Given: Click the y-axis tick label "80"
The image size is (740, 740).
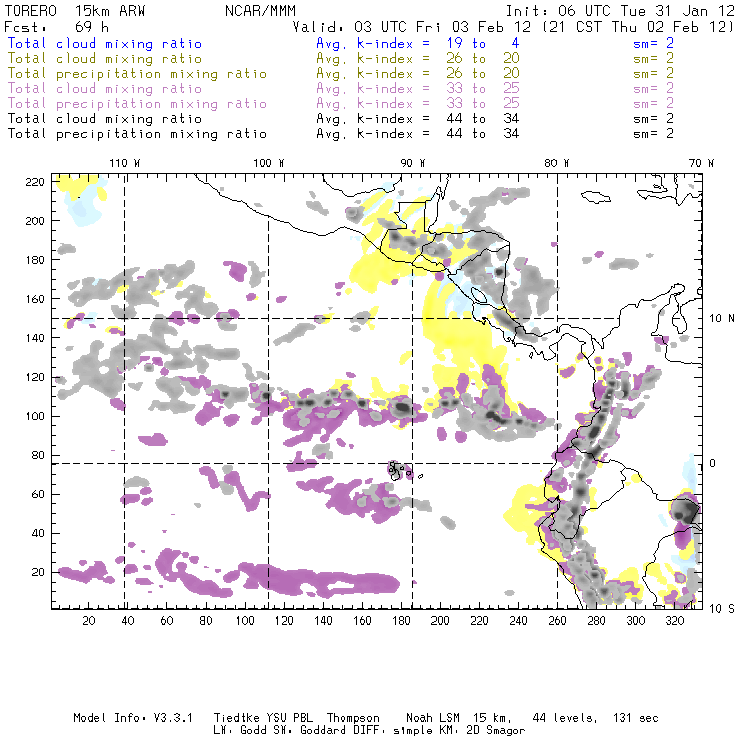Looking at the screenshot, I should point(38,455).
